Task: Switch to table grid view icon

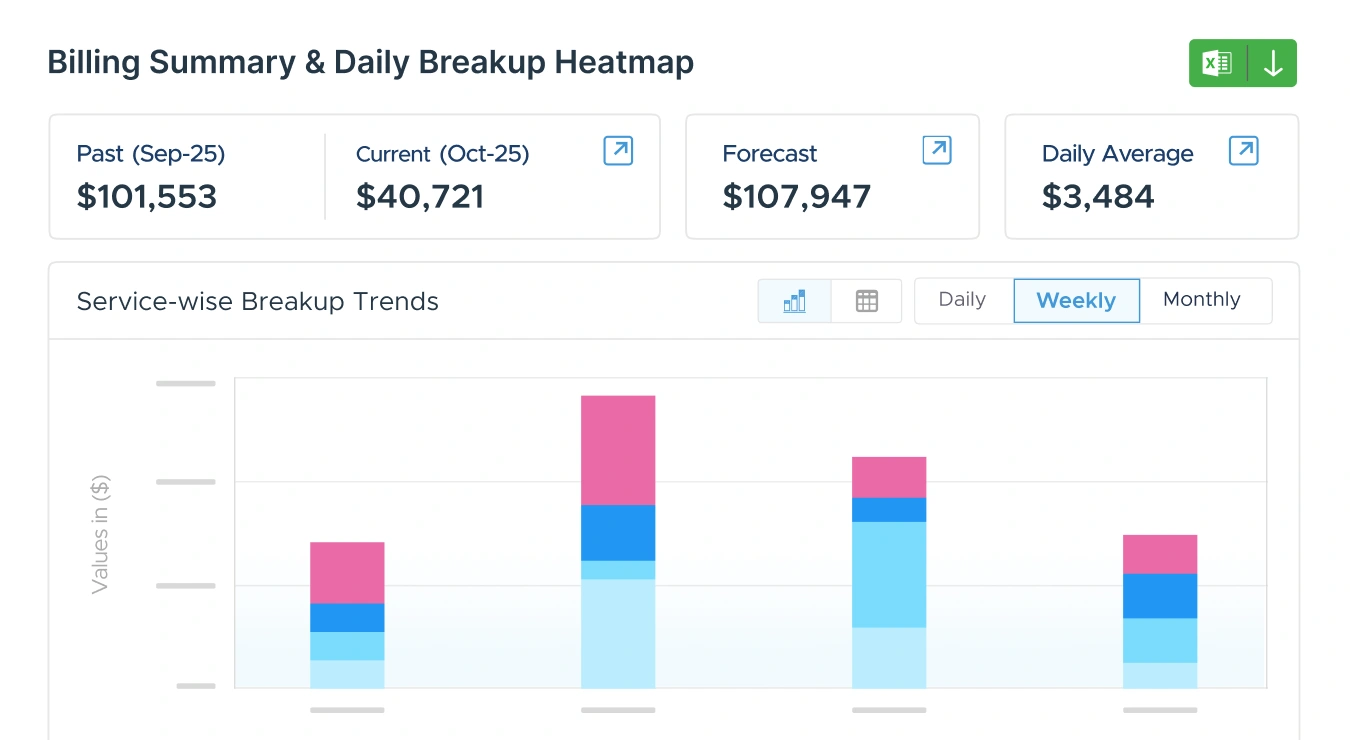Action: click(x=867, y=301)
